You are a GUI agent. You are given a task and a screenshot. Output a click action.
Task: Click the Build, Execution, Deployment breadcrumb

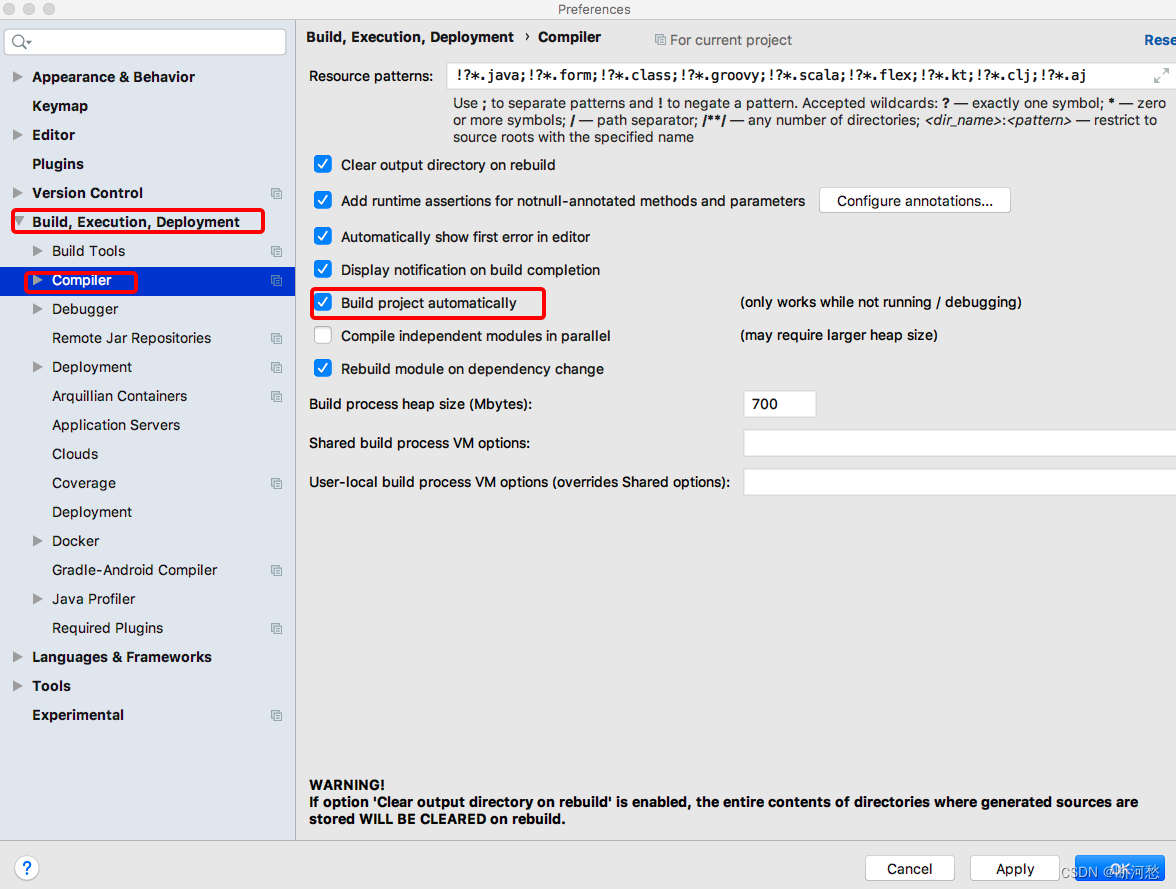coord(409,37)
